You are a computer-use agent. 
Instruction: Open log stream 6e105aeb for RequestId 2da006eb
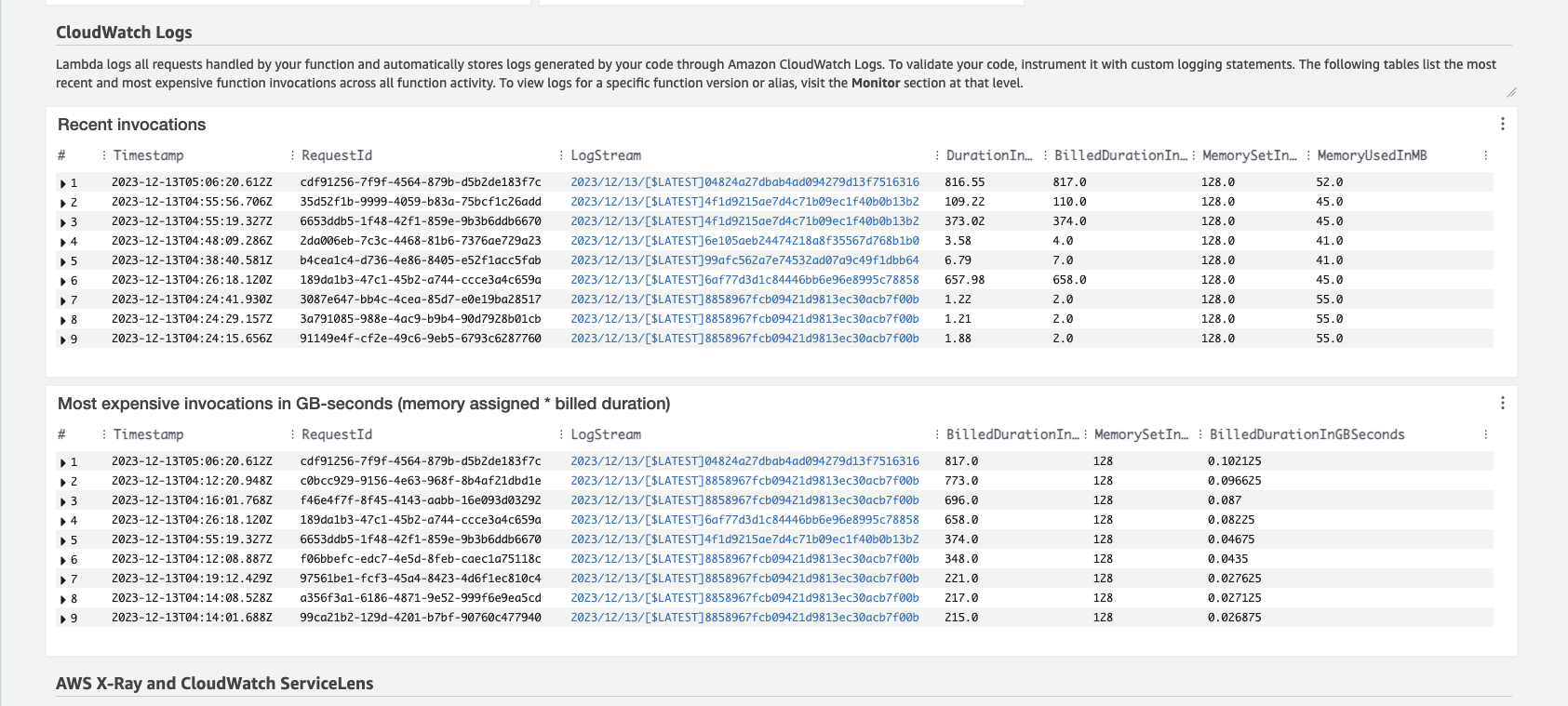coord(744,241)
